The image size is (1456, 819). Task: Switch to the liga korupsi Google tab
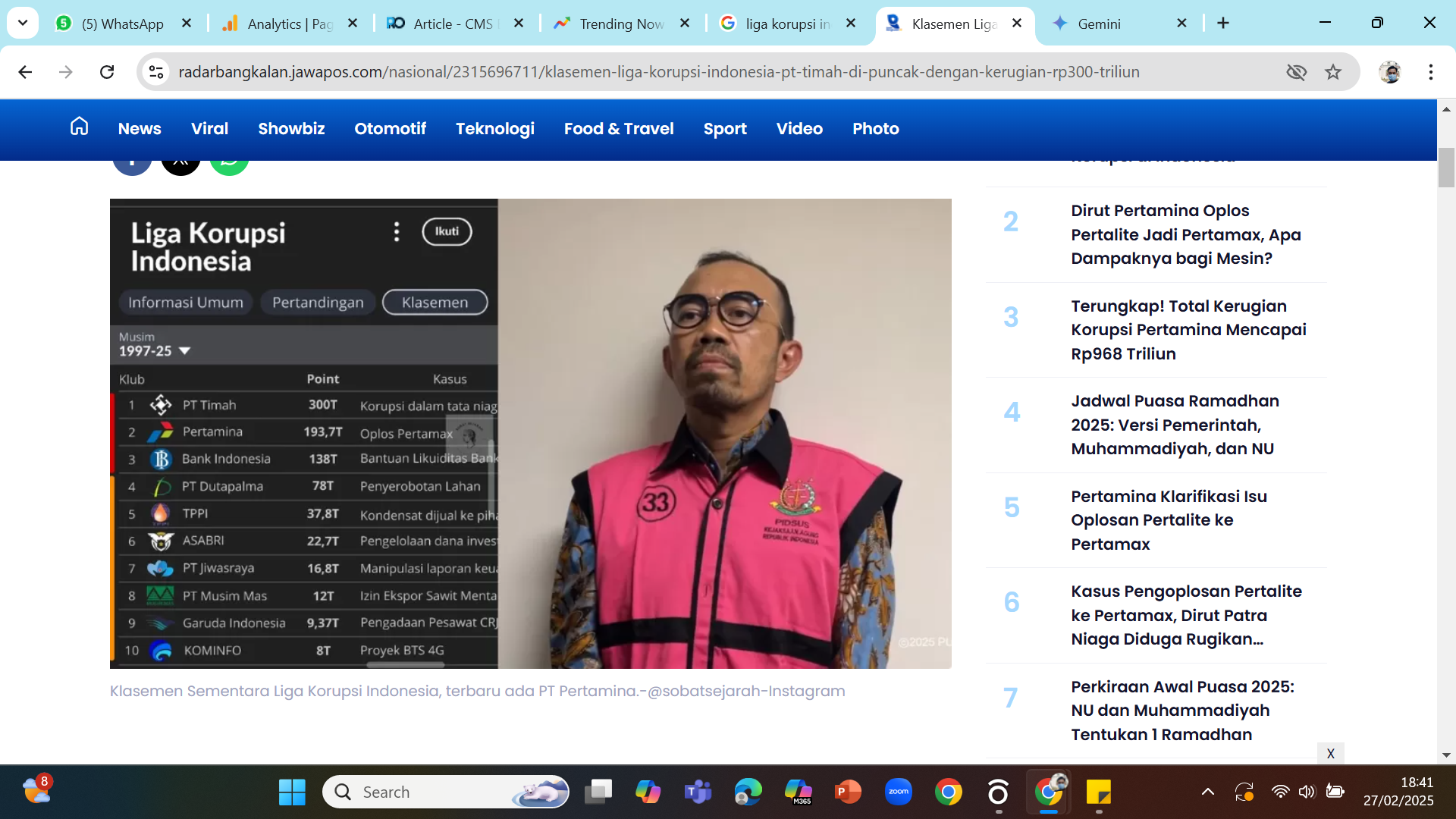pos(786,24)
